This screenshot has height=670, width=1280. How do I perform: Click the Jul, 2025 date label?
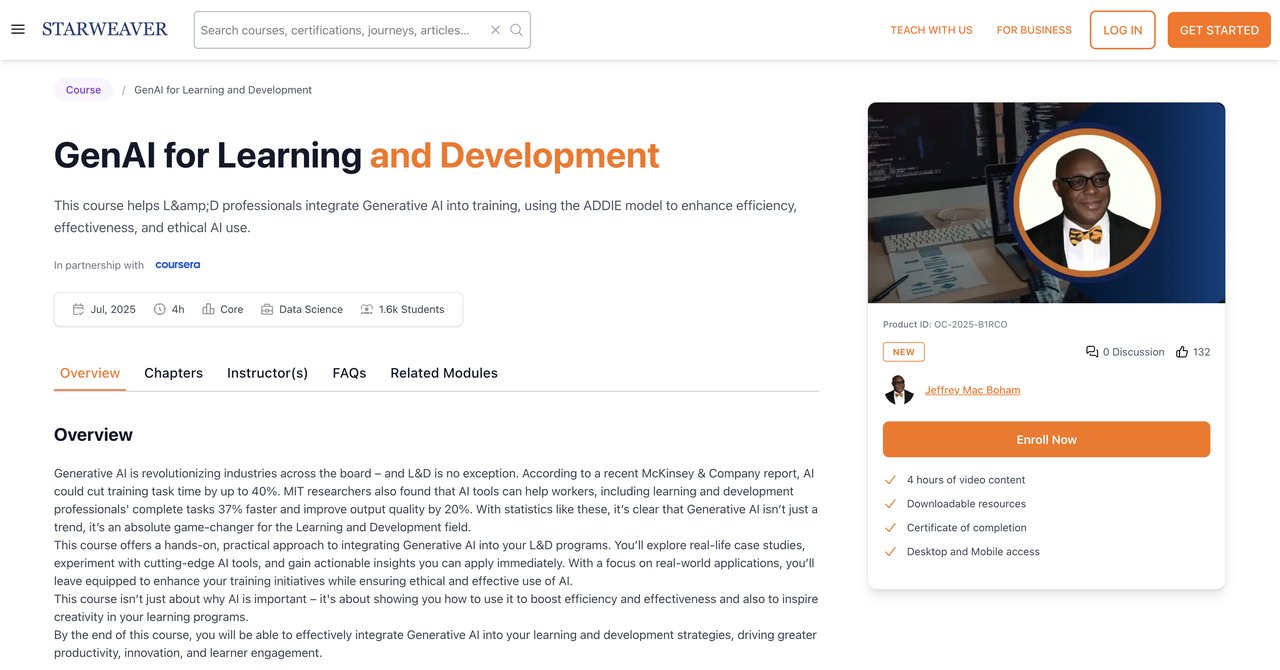113,310
